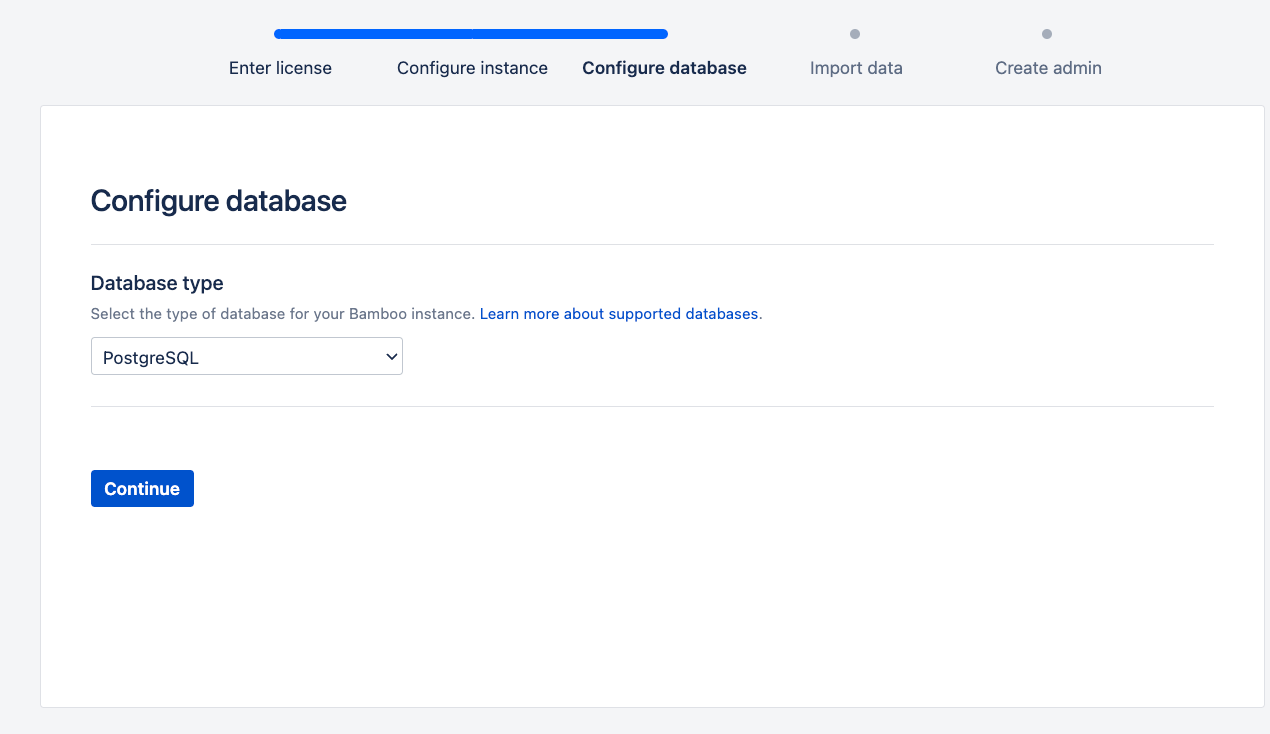Image resolution: width=1270 pixels, height=734 pixels.
Task: Click the Enter license step label
Action: (x=280, y=68)
